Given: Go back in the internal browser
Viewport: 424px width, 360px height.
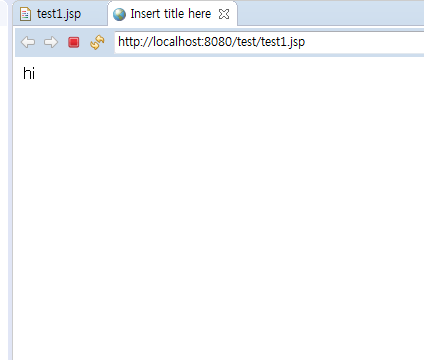Looking at the screenshot, I should 28,42.
